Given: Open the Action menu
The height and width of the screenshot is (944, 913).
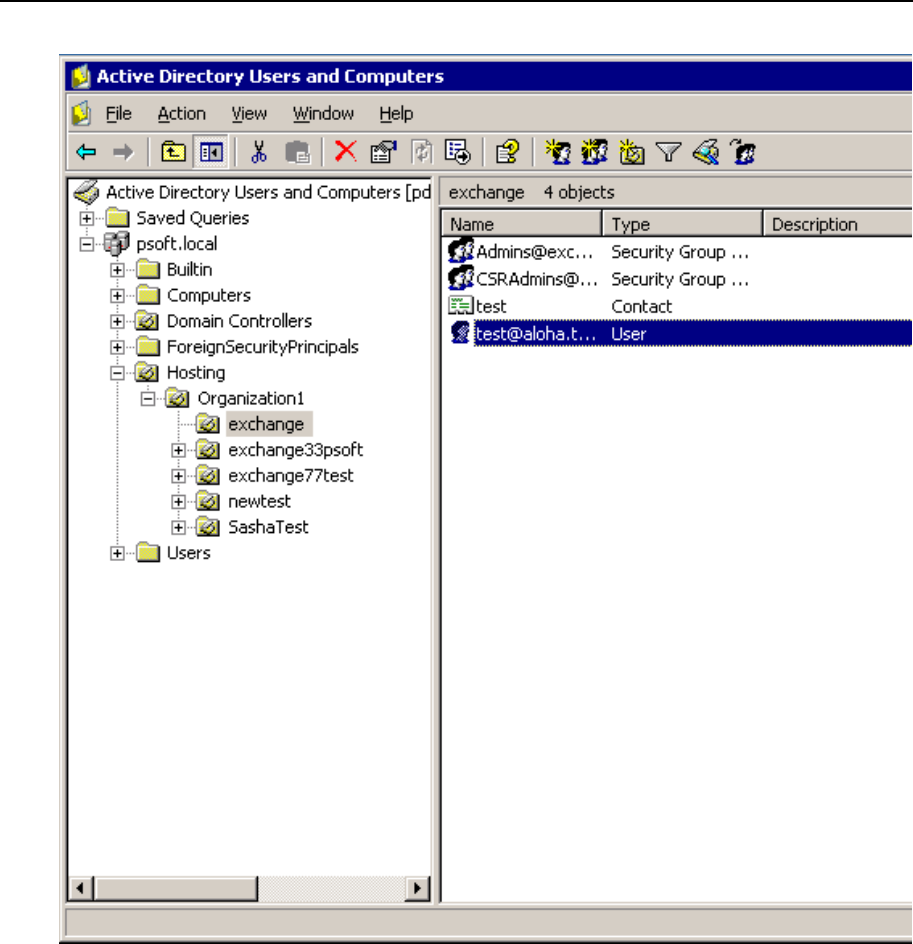Looking at the screenshot, I should pos(182,114).
